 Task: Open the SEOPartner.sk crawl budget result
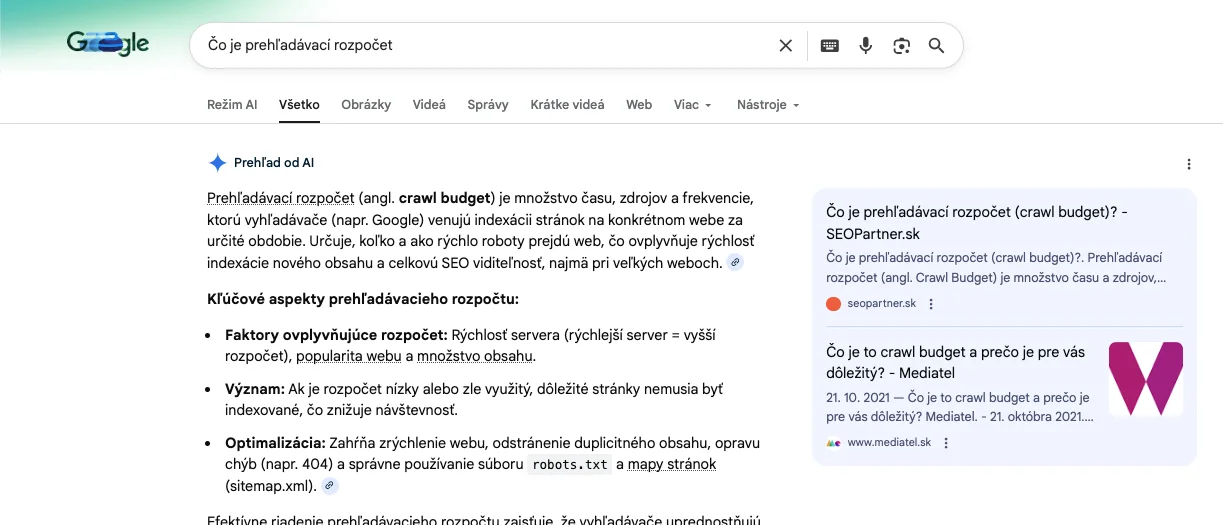tap(978, 222)
